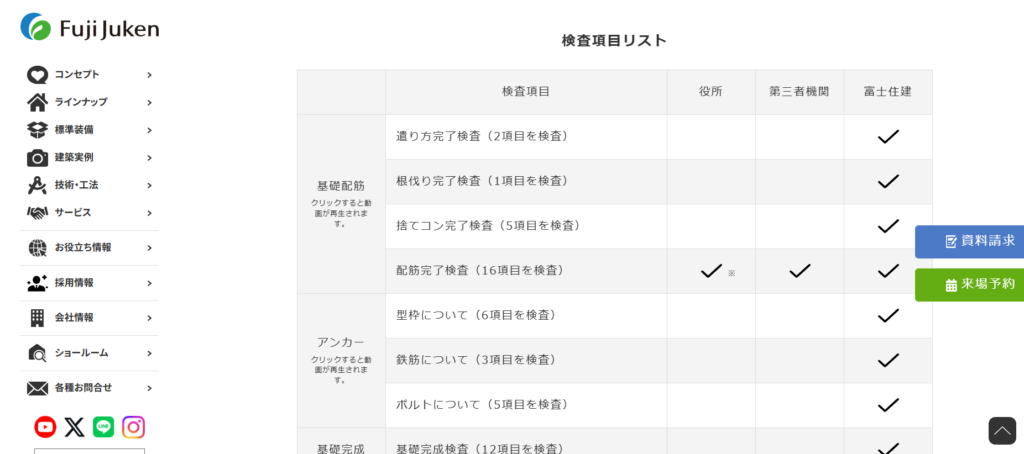Click the LINE icon

point(103,427)
